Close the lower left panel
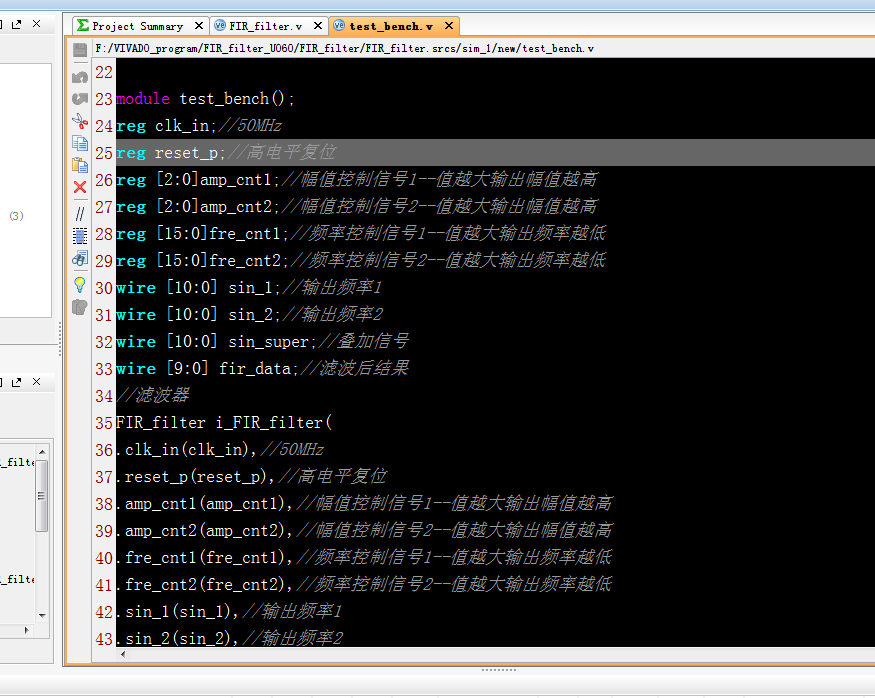This screenshot has height=698, width=875. [36, 382]
